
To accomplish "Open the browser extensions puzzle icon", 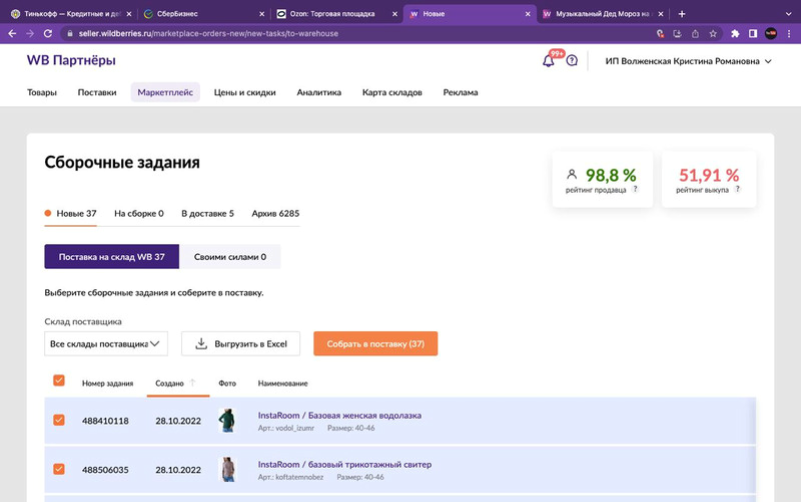I will tap(735, 34).
